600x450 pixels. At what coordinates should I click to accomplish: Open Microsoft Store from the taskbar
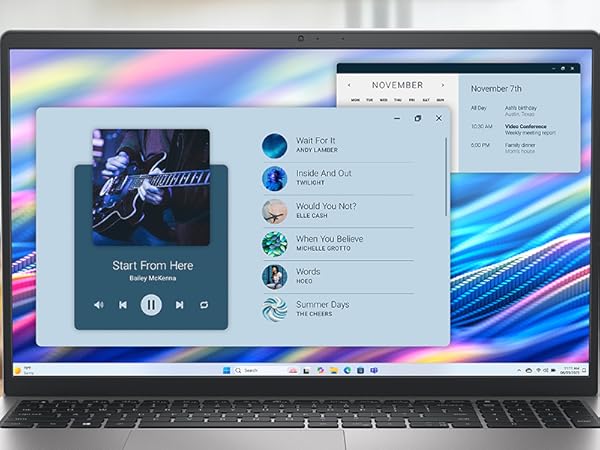pos(360,370)
